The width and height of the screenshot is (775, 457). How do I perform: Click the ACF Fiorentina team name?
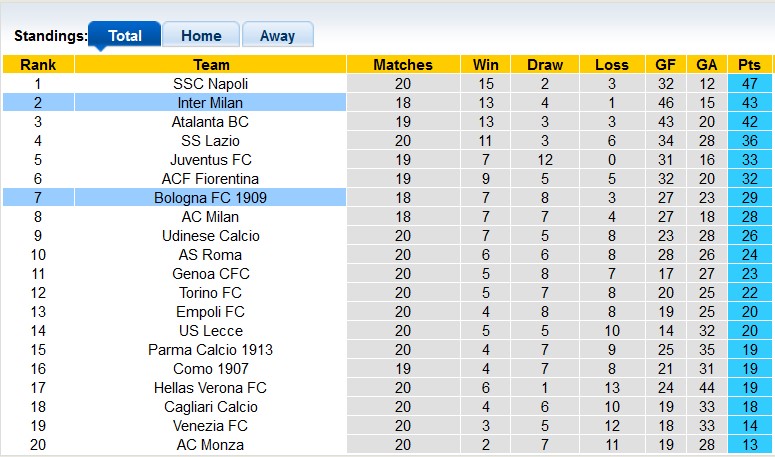point(211,179)
